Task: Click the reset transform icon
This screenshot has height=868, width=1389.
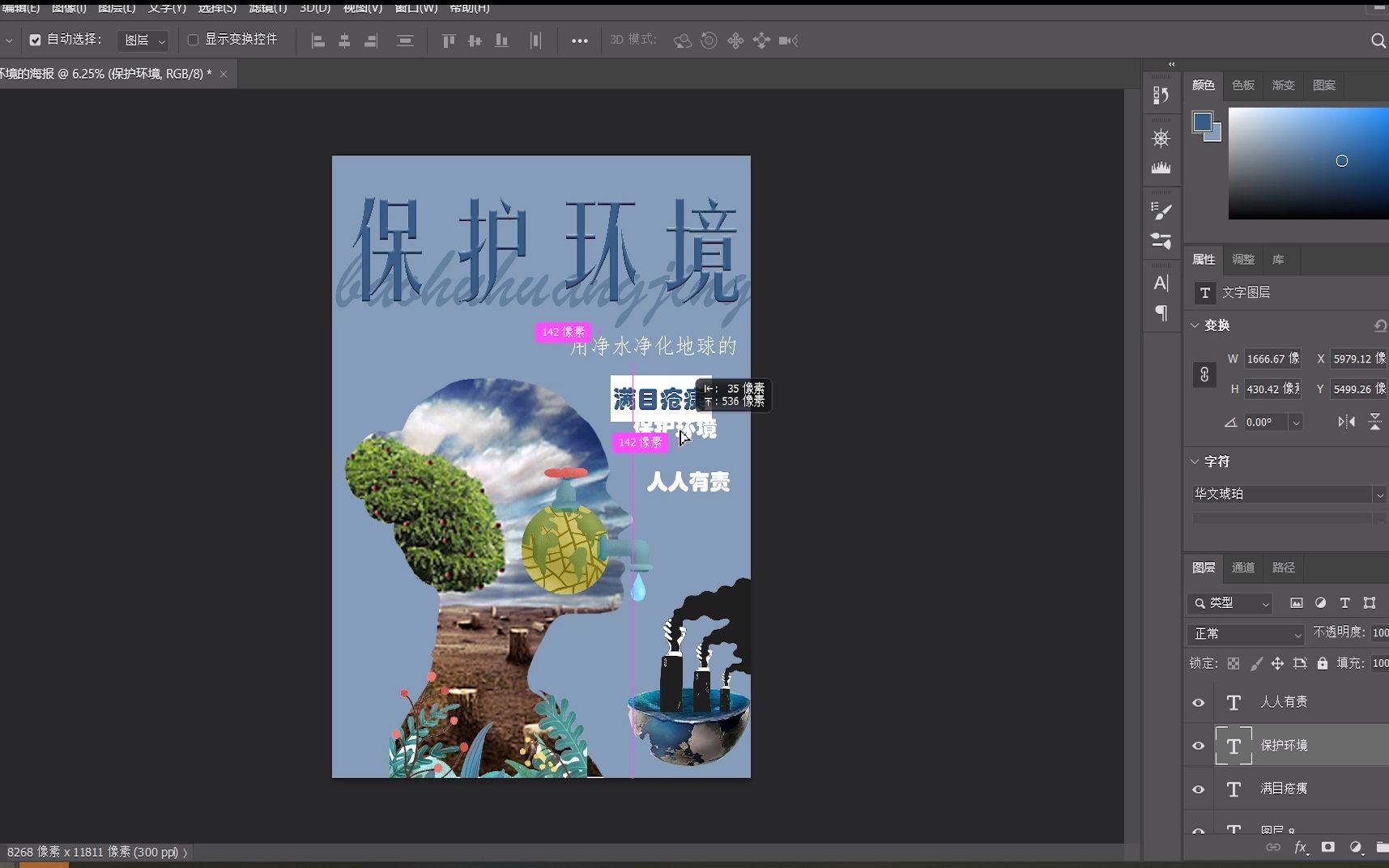Action: [x=1380, y=325]
